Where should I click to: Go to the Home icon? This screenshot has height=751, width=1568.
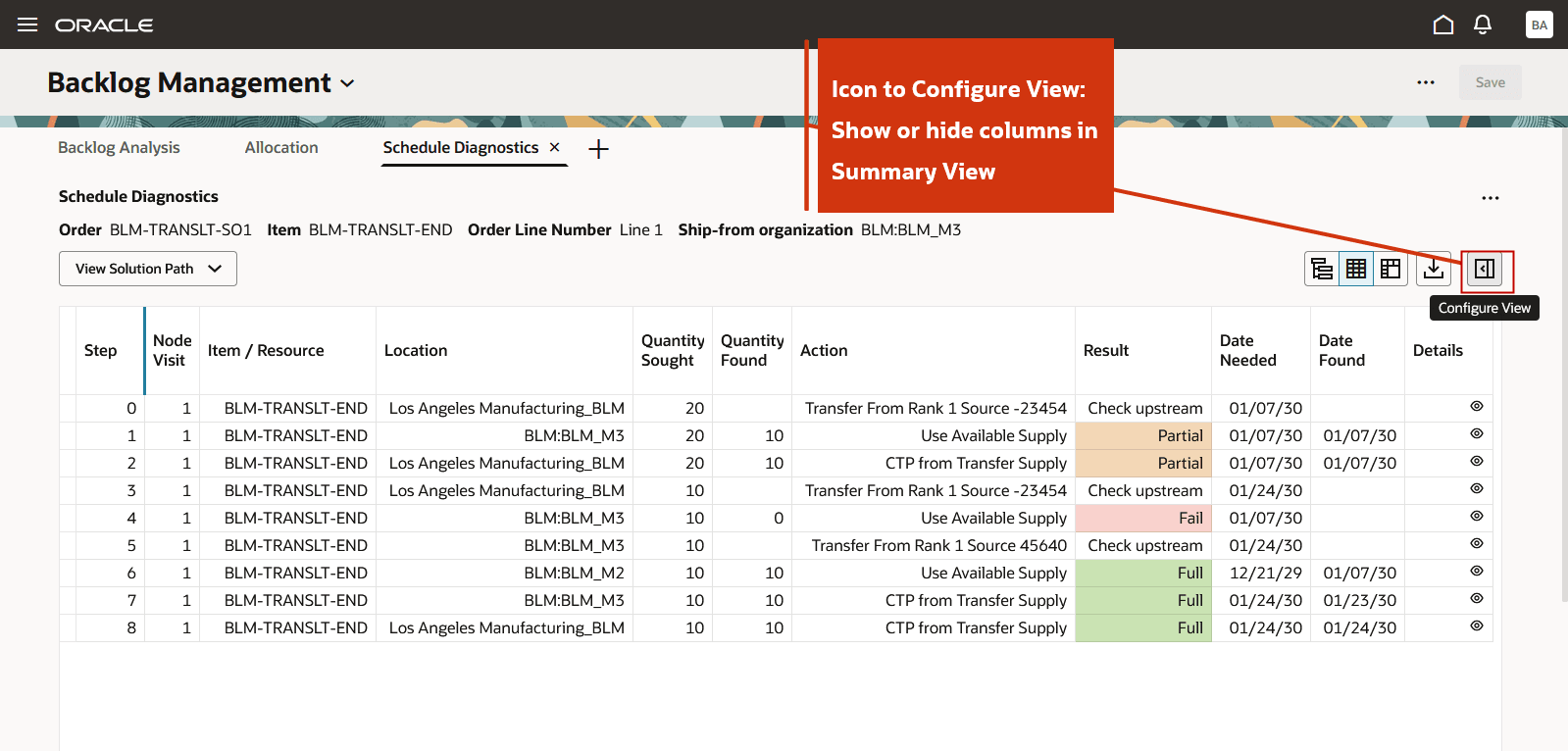point(1443,25)
